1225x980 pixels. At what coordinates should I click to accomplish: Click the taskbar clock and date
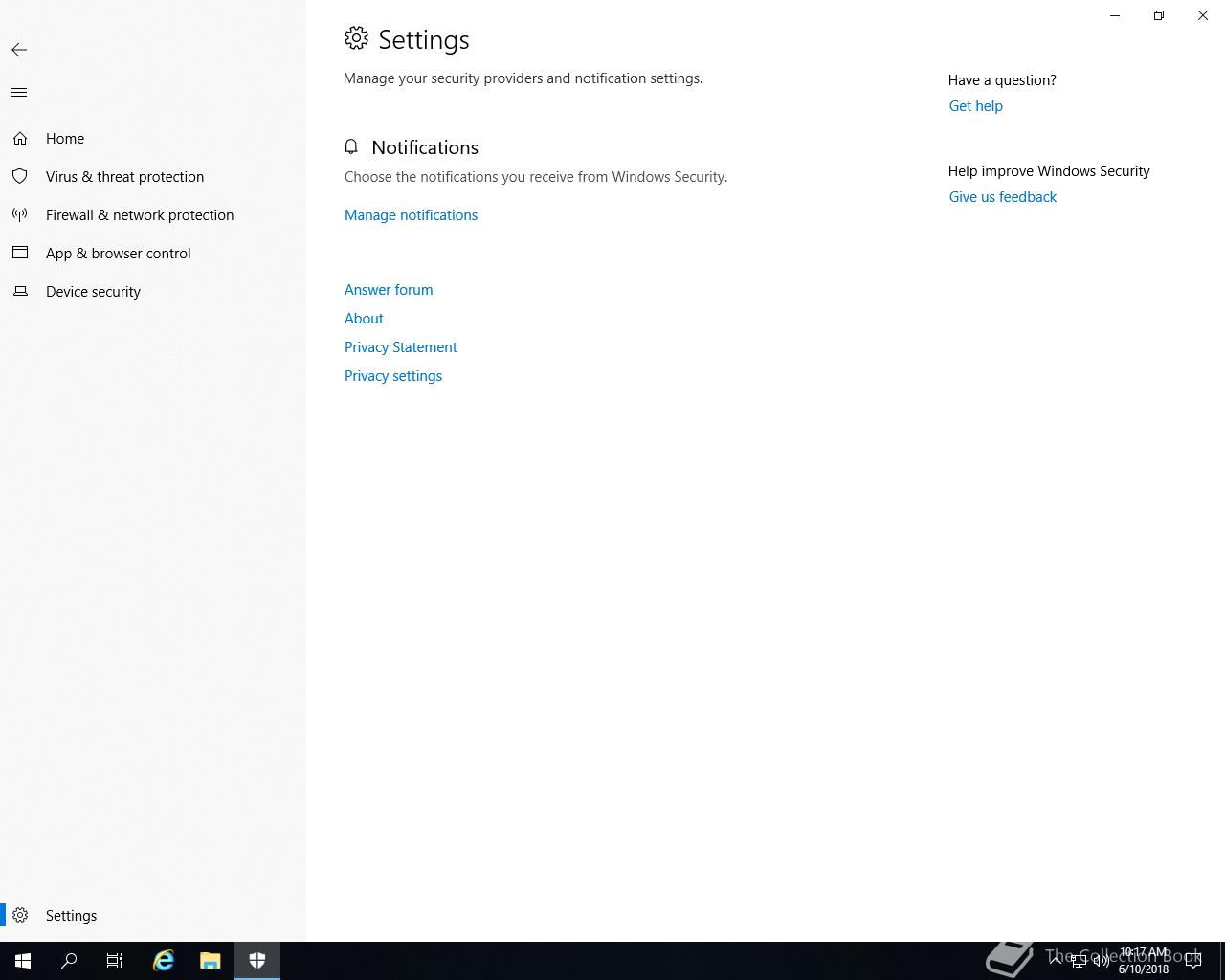click(x=1144, y=961)
